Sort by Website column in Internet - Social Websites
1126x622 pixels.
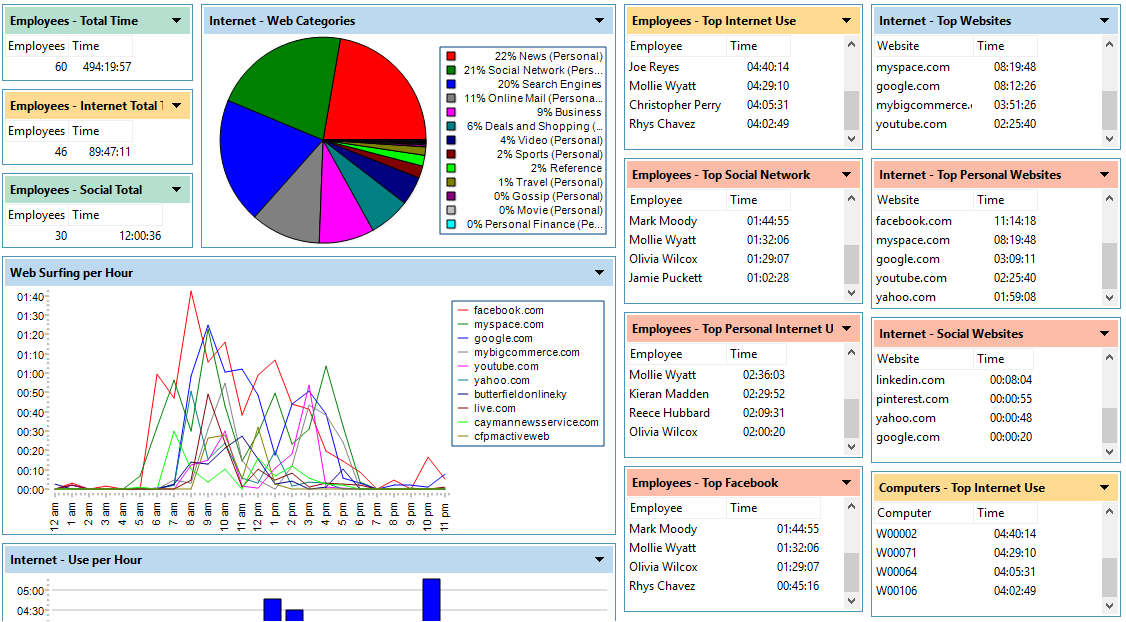[898, 359]
